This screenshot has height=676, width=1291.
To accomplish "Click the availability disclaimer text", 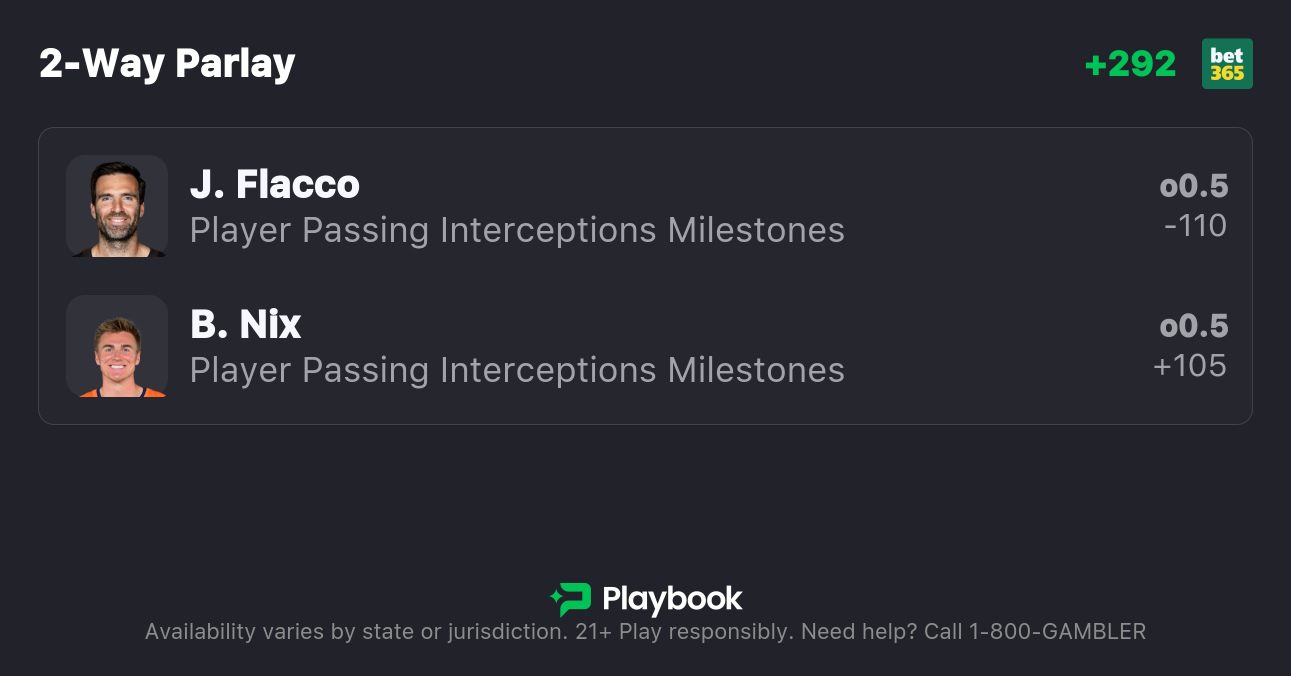I will point(355,632).
